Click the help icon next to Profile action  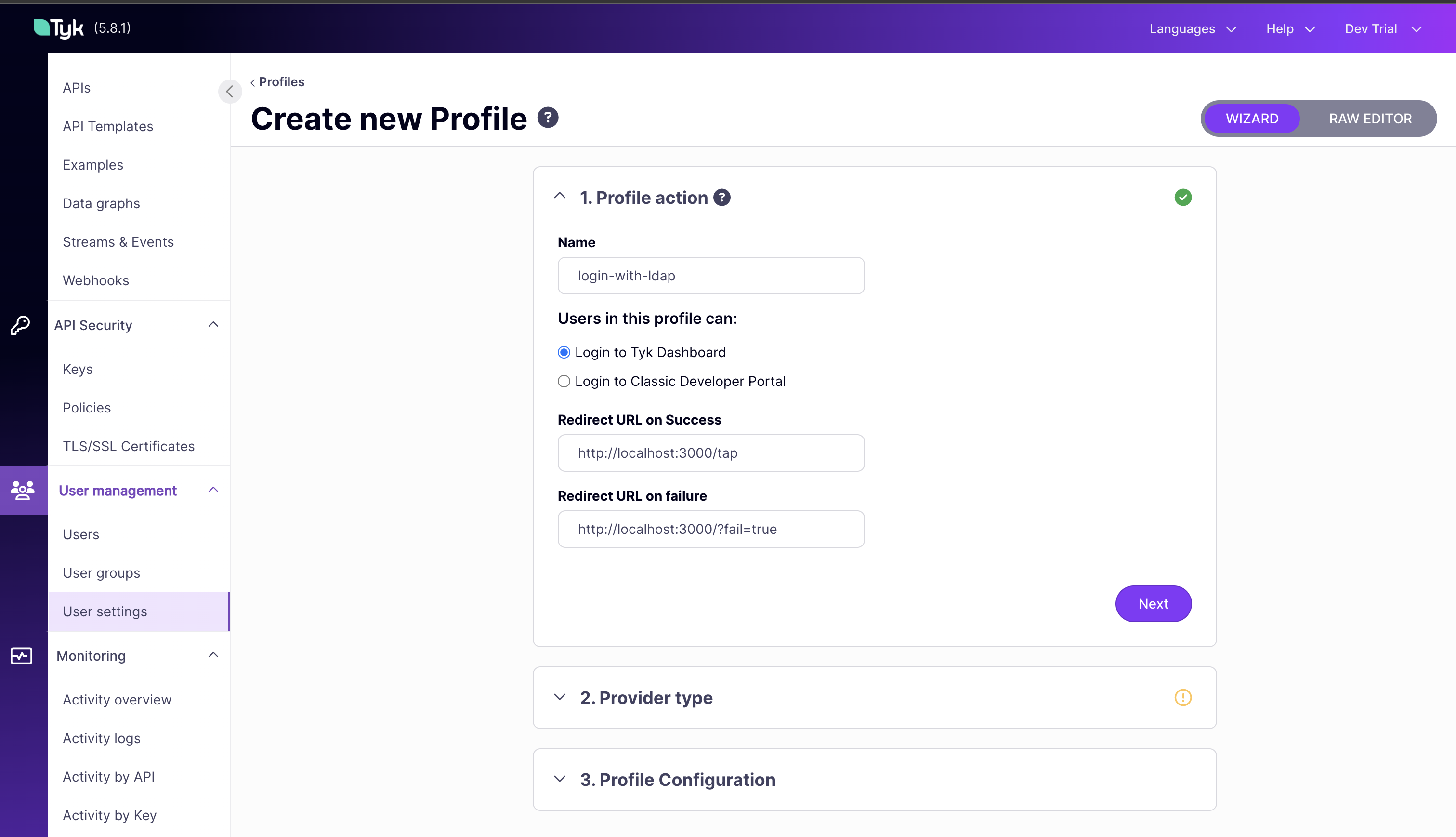tap(722, 197)
